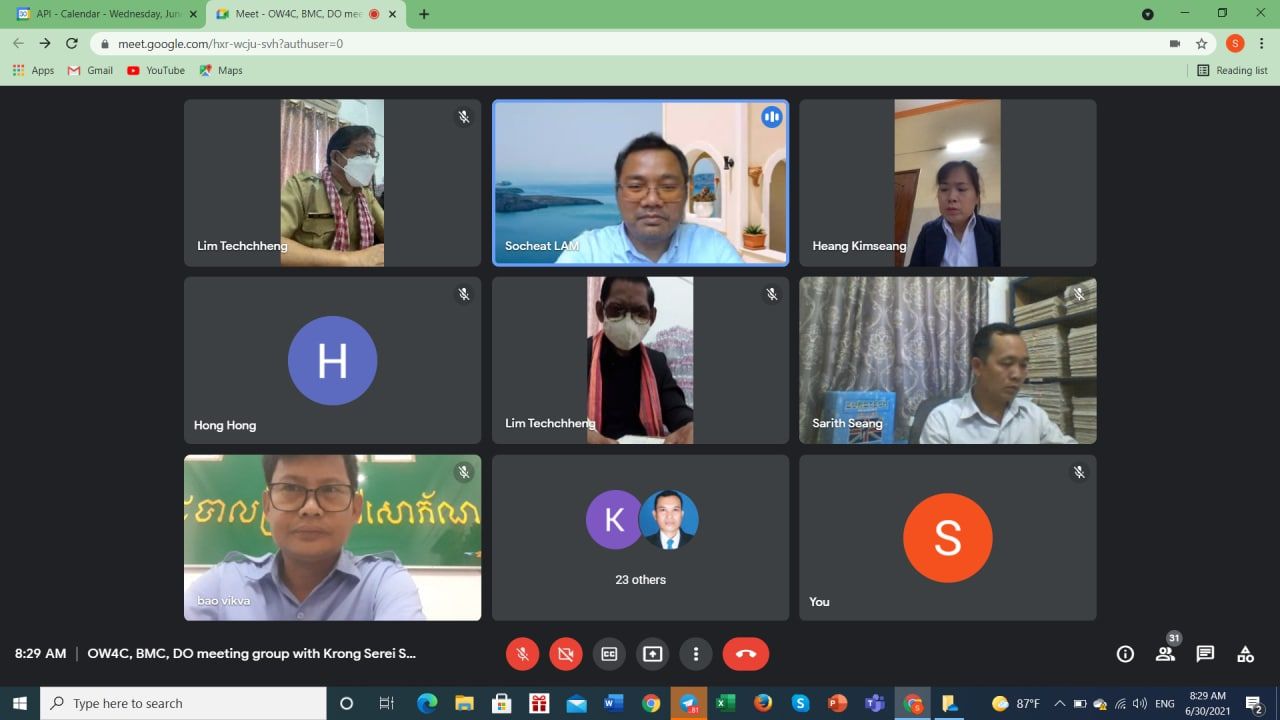
Task: Reload the Meet page
Action: coord(72,43)
